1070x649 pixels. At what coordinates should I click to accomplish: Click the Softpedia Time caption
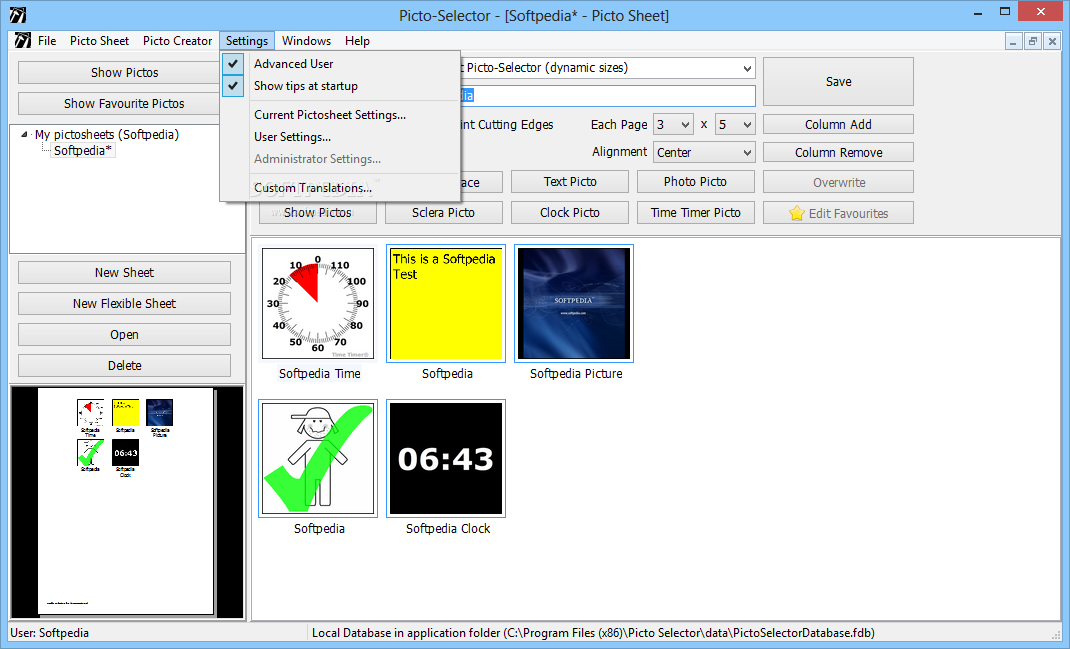319,374
